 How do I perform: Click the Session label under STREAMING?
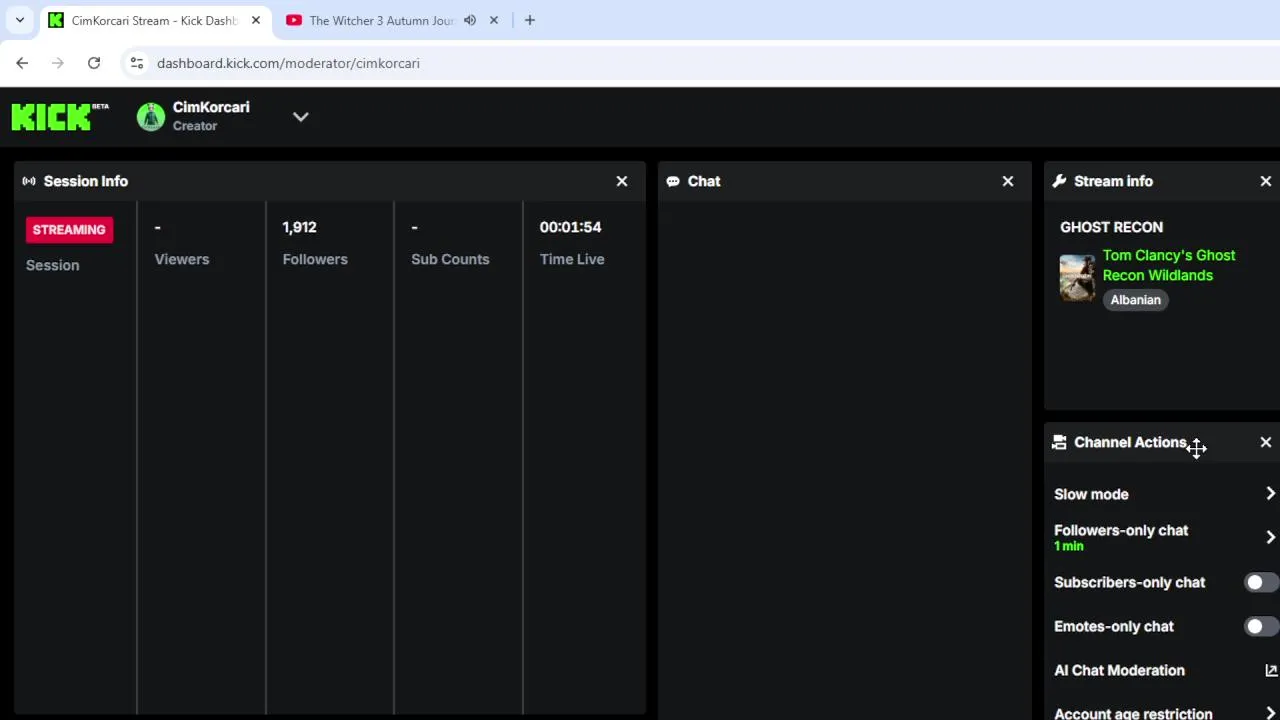pos(52,265)
